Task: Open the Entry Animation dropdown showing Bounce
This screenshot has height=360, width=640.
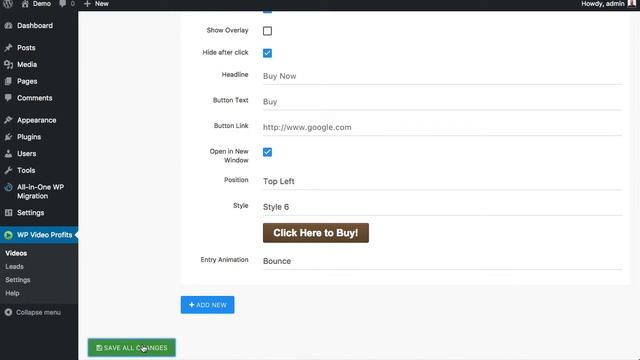Action: point(442,261)
